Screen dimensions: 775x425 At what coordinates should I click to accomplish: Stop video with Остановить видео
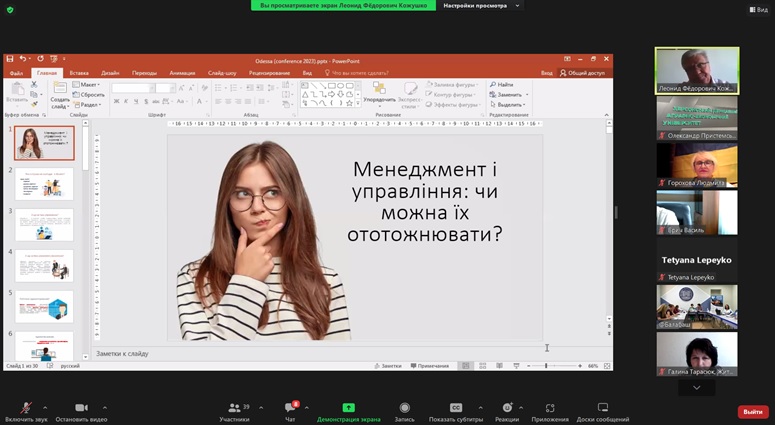tap(81, 412)
